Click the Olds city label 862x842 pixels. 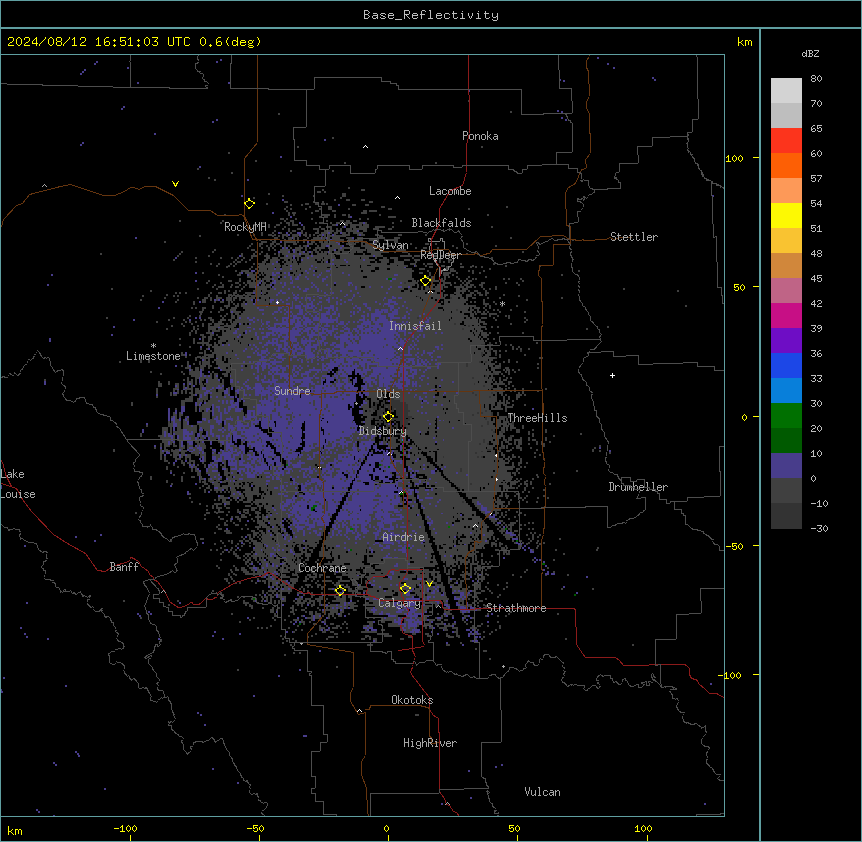coord(388,394)
